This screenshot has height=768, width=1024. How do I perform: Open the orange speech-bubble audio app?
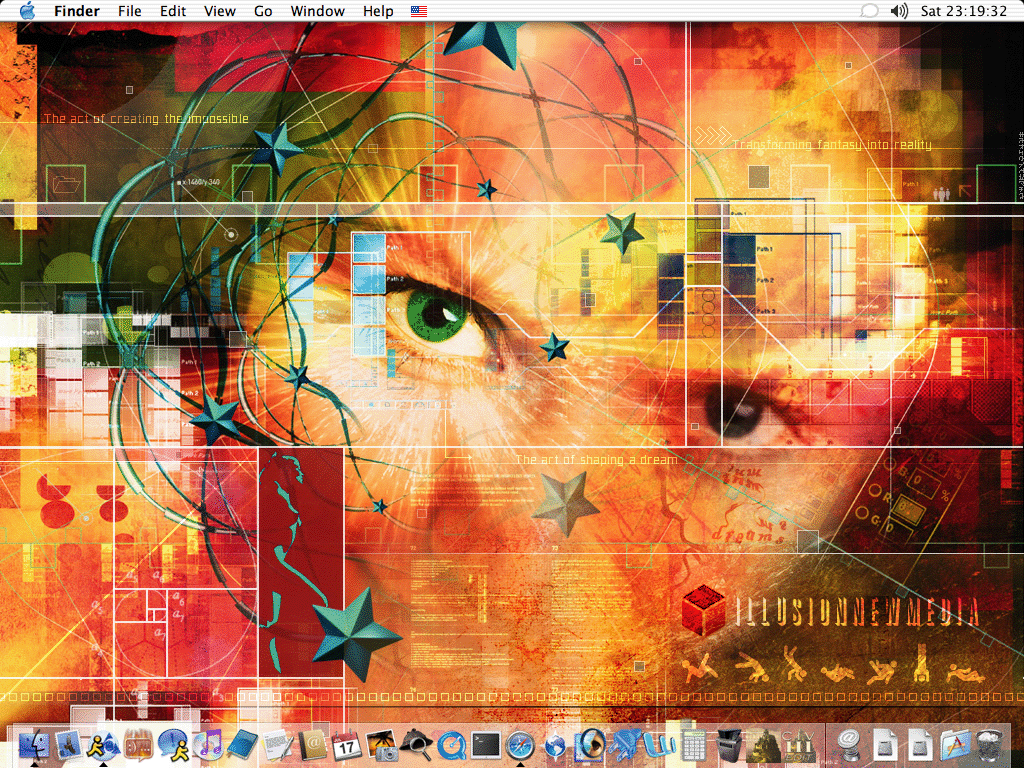pyautogui.click(x=137, y=745)
